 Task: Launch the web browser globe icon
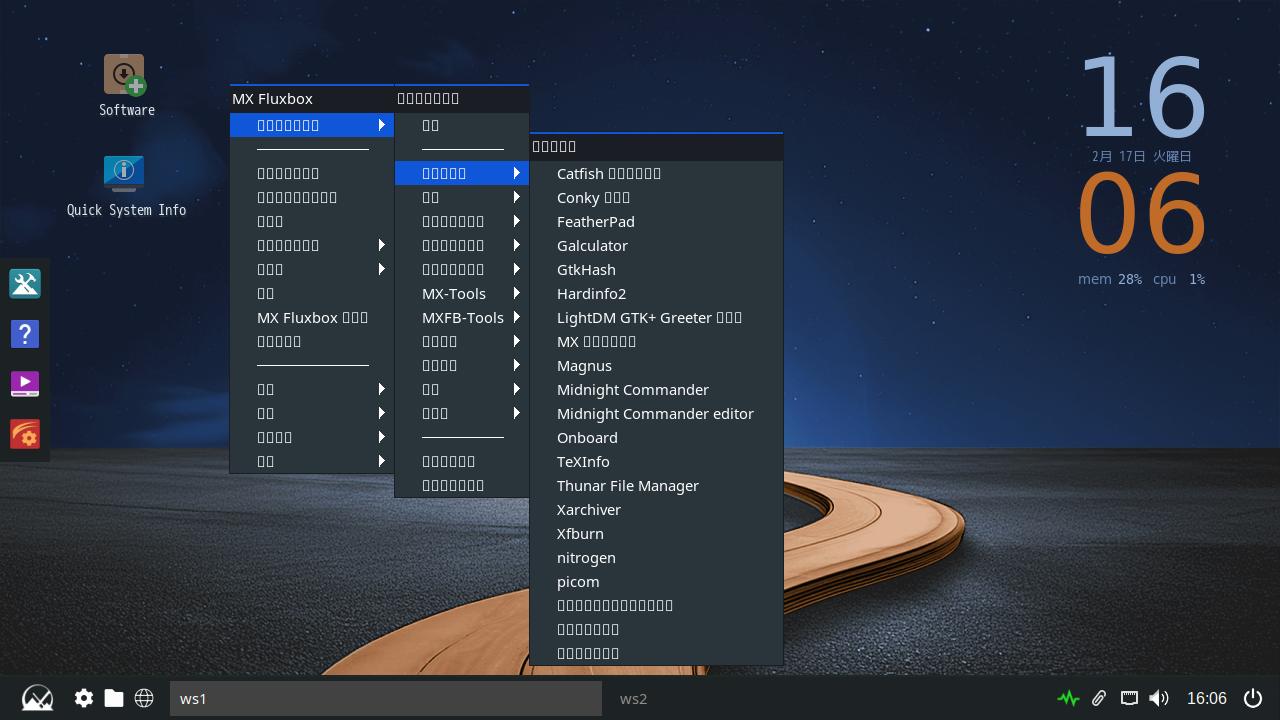(x=144, y=698)
